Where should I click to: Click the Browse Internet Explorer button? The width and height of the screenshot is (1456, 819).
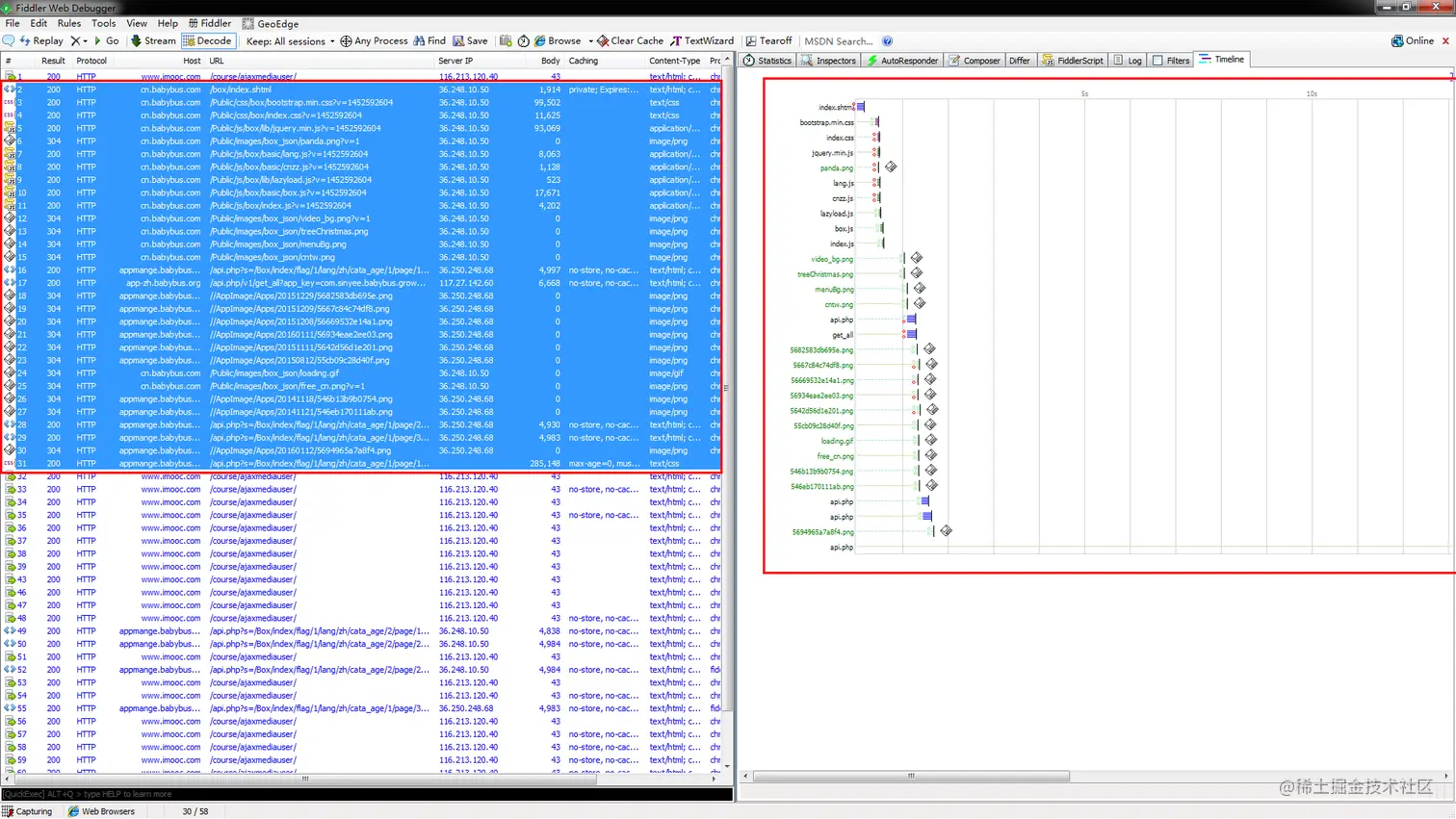[x=558, y=41]
